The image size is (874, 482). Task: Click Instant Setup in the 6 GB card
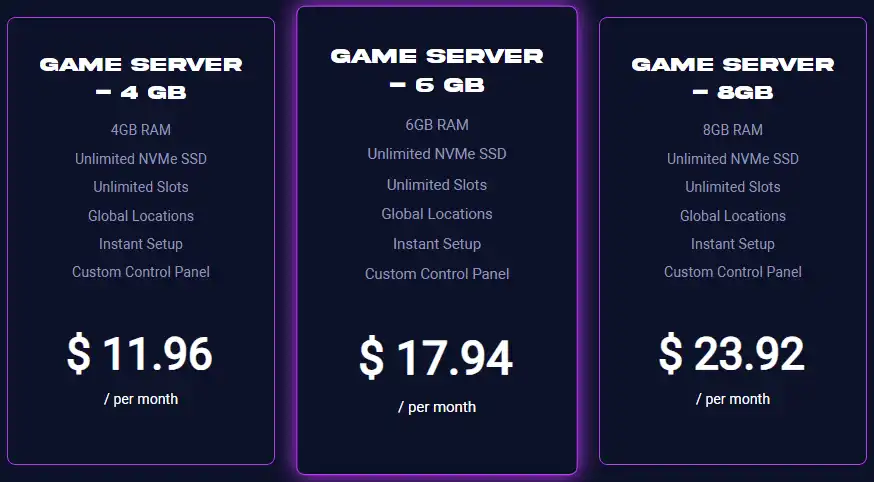pos(437,244)
